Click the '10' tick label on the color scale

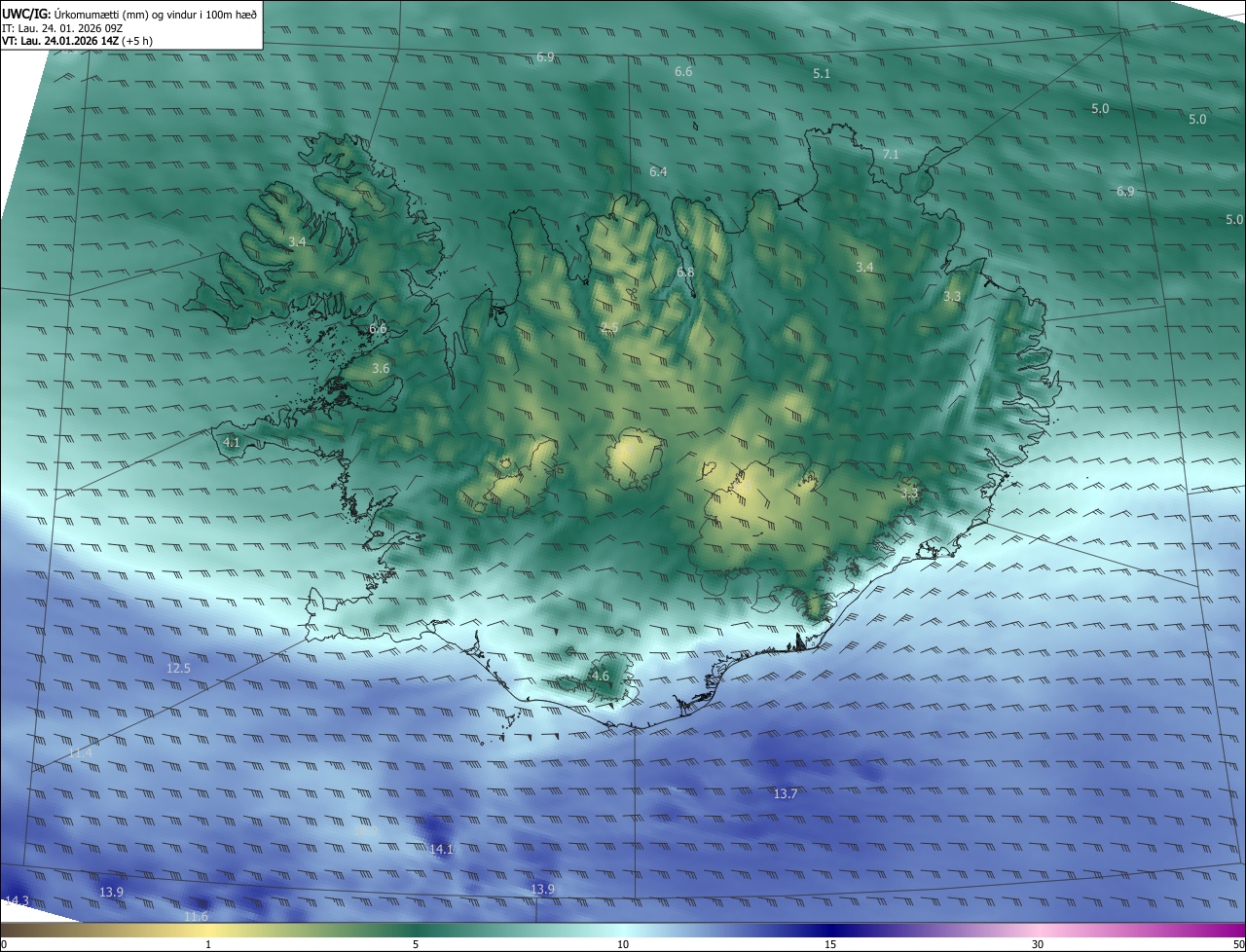coord(623,944)
